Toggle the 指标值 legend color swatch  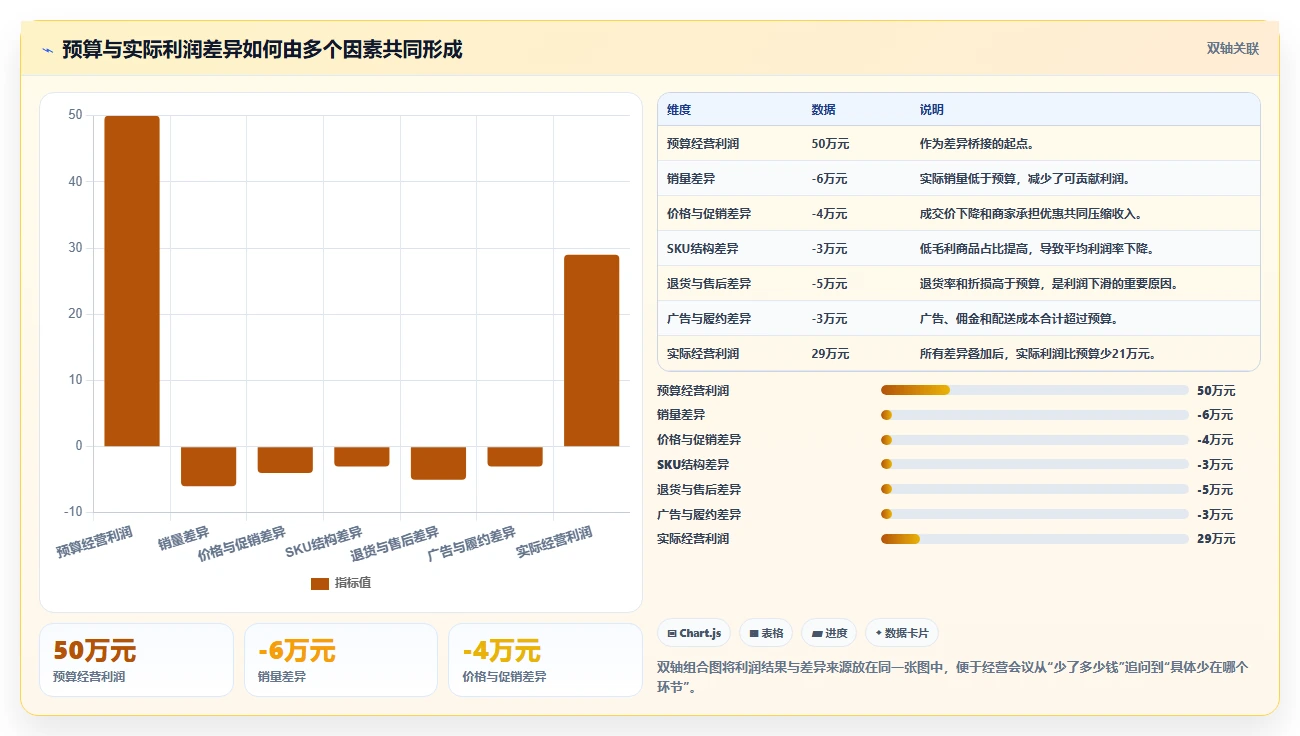319,584
